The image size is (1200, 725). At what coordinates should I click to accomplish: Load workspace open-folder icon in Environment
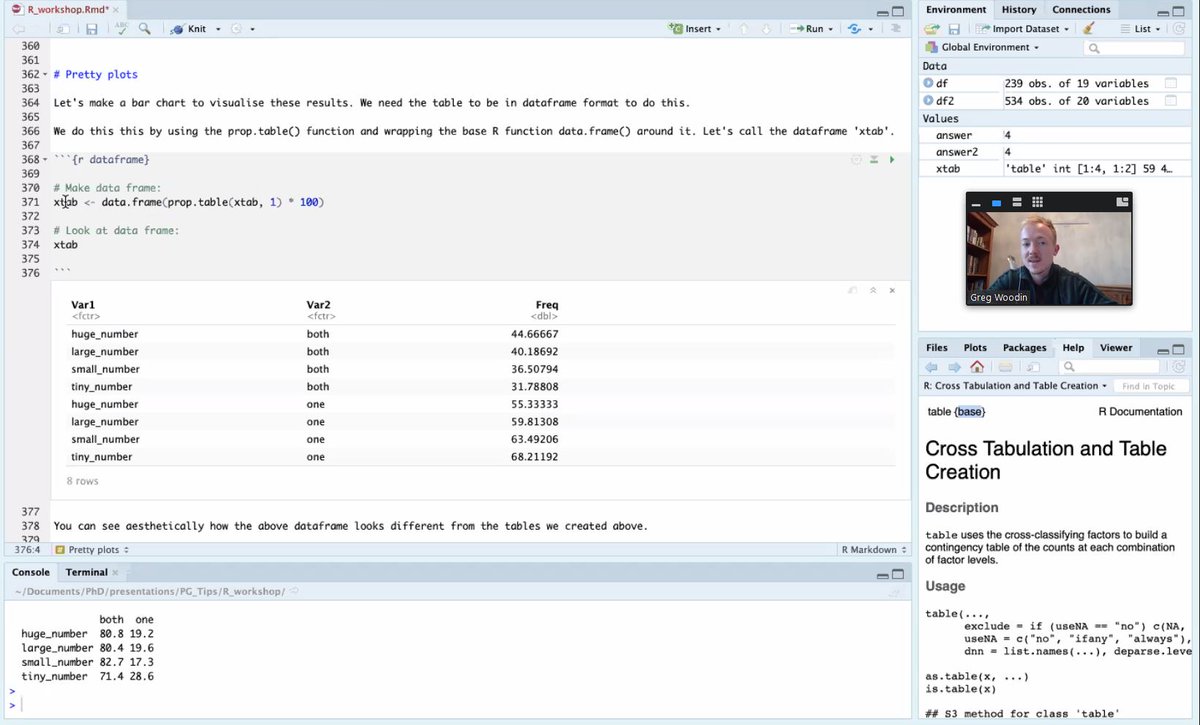click(932, 29)
